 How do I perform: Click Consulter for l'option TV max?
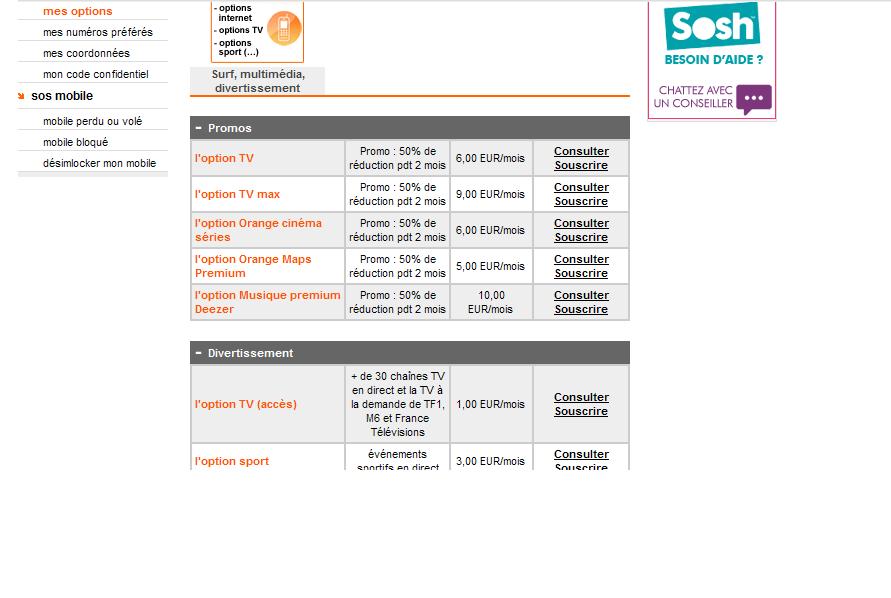coord(581,188)
